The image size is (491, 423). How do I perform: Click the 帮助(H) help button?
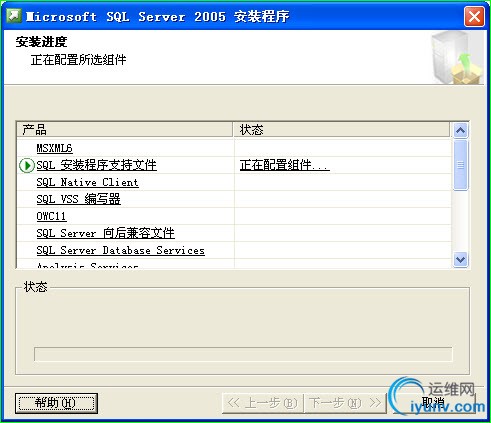tap(56, 403)
